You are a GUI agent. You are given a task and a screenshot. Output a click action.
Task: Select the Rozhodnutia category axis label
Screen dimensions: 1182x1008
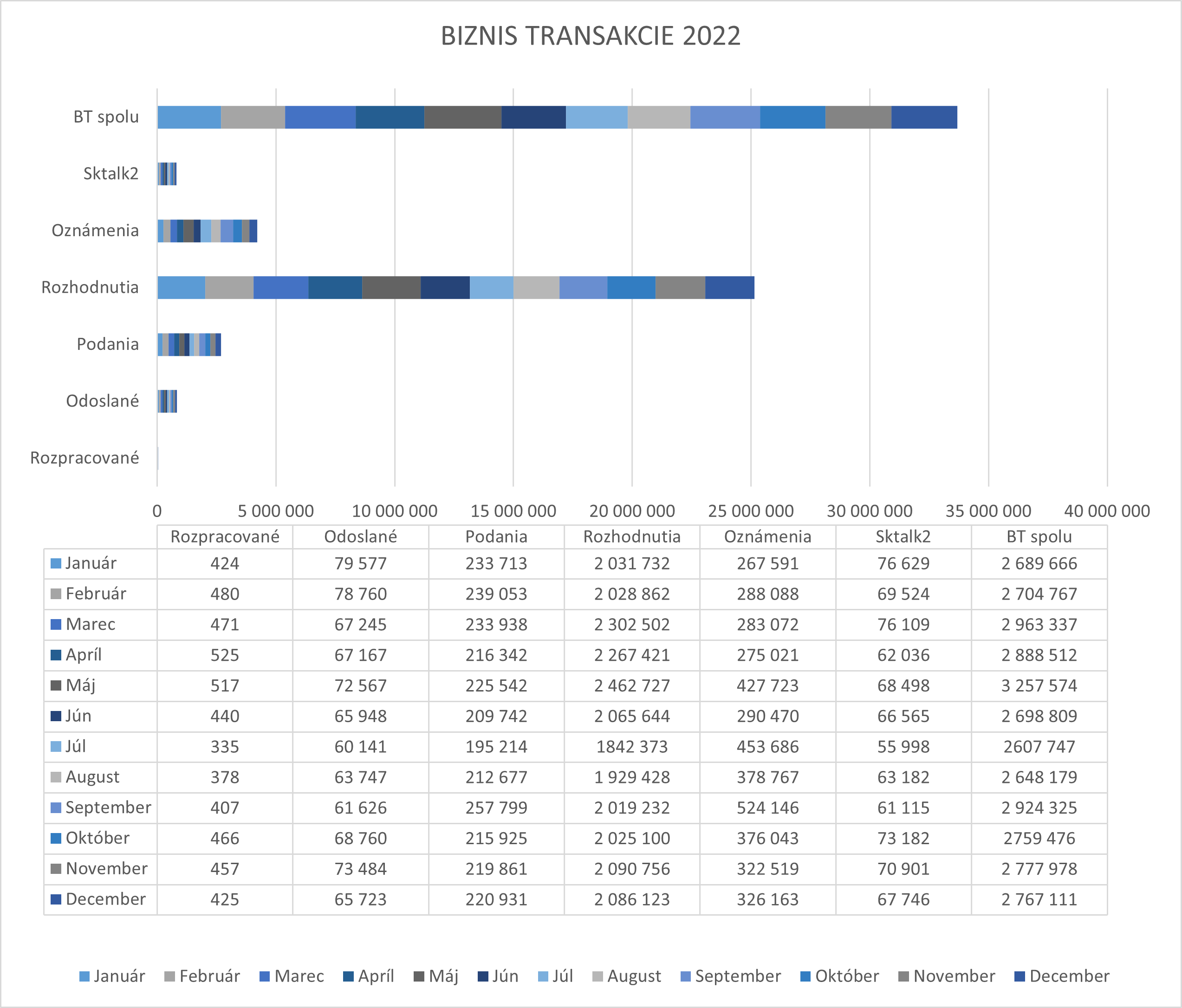click(x=90, y=287)
